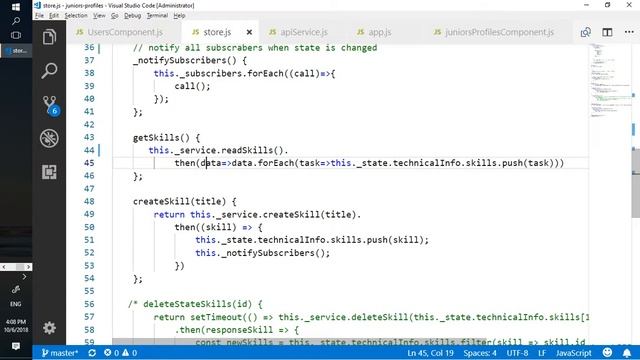640x360 pixels.
Task: Split the editor to the right
Action: pos(607,32)
